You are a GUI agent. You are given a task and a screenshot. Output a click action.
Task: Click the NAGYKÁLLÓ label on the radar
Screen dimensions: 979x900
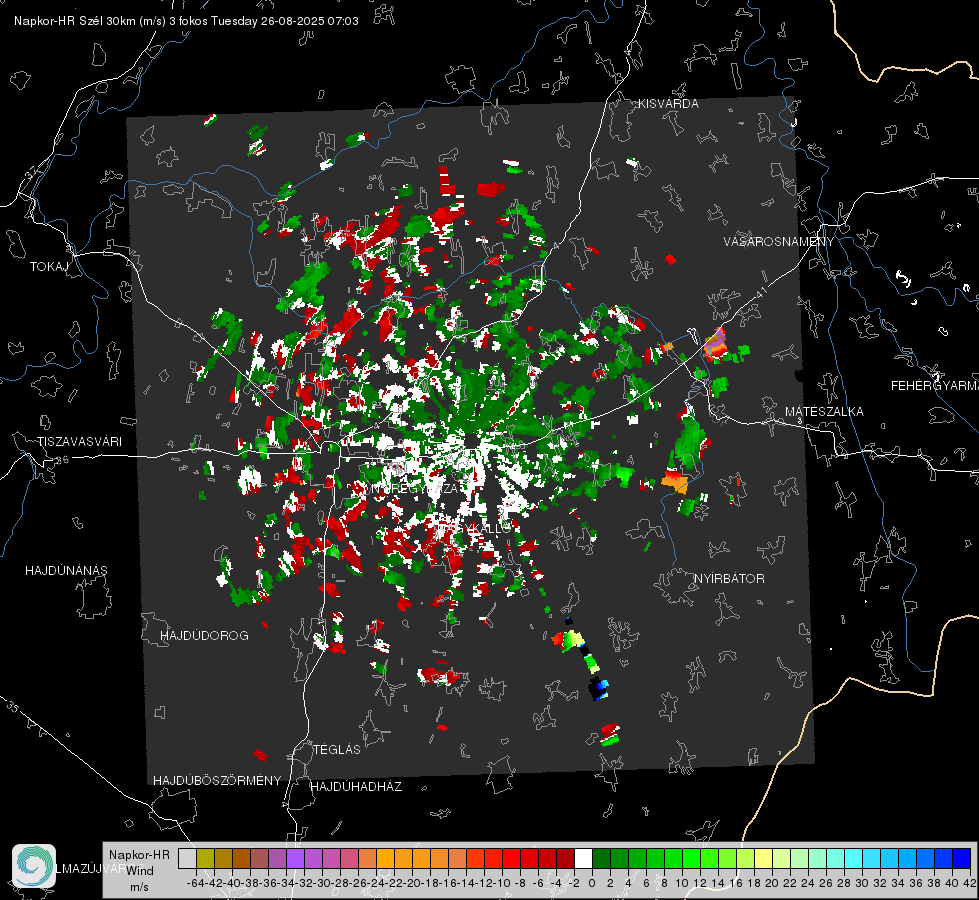[473, 528]
